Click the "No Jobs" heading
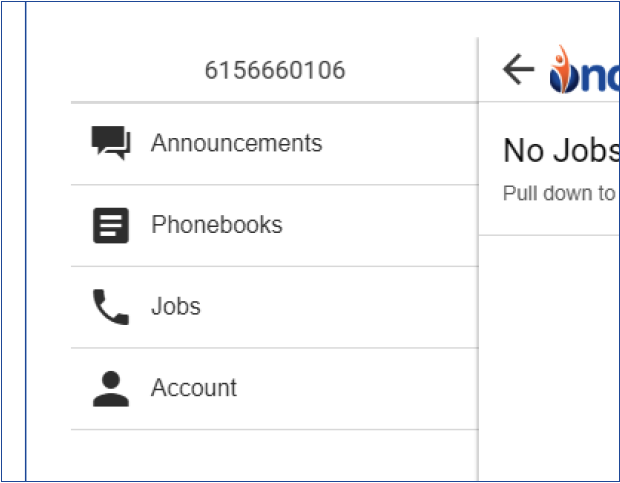This screenshot has width=620, height=483. 560,151
